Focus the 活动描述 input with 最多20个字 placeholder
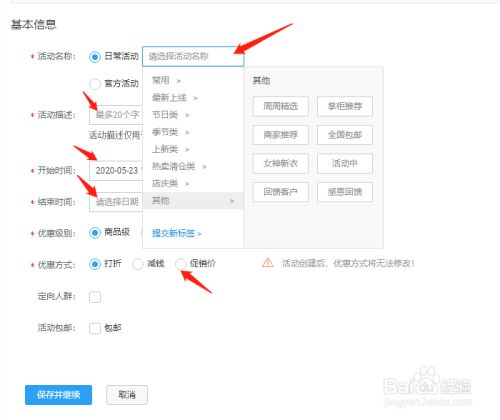This screenshot has height=420, width=500. pyautogui.click(x=116, y=115)
